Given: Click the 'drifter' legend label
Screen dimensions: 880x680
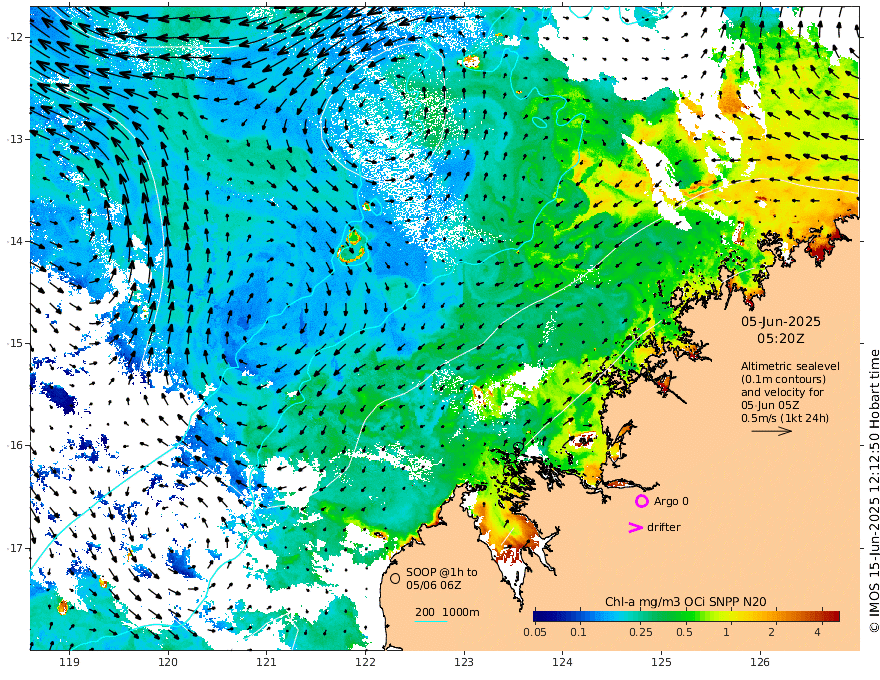Looking at the screenshot, I should pos(663,527).
